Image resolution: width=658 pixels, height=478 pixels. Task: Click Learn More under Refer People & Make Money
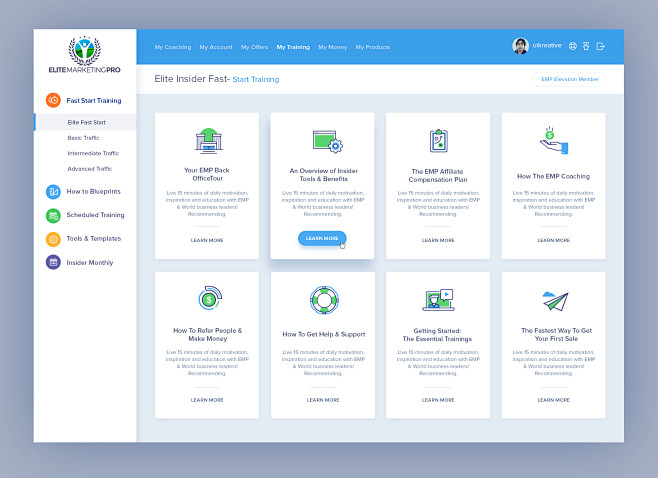tap(207, 400)
